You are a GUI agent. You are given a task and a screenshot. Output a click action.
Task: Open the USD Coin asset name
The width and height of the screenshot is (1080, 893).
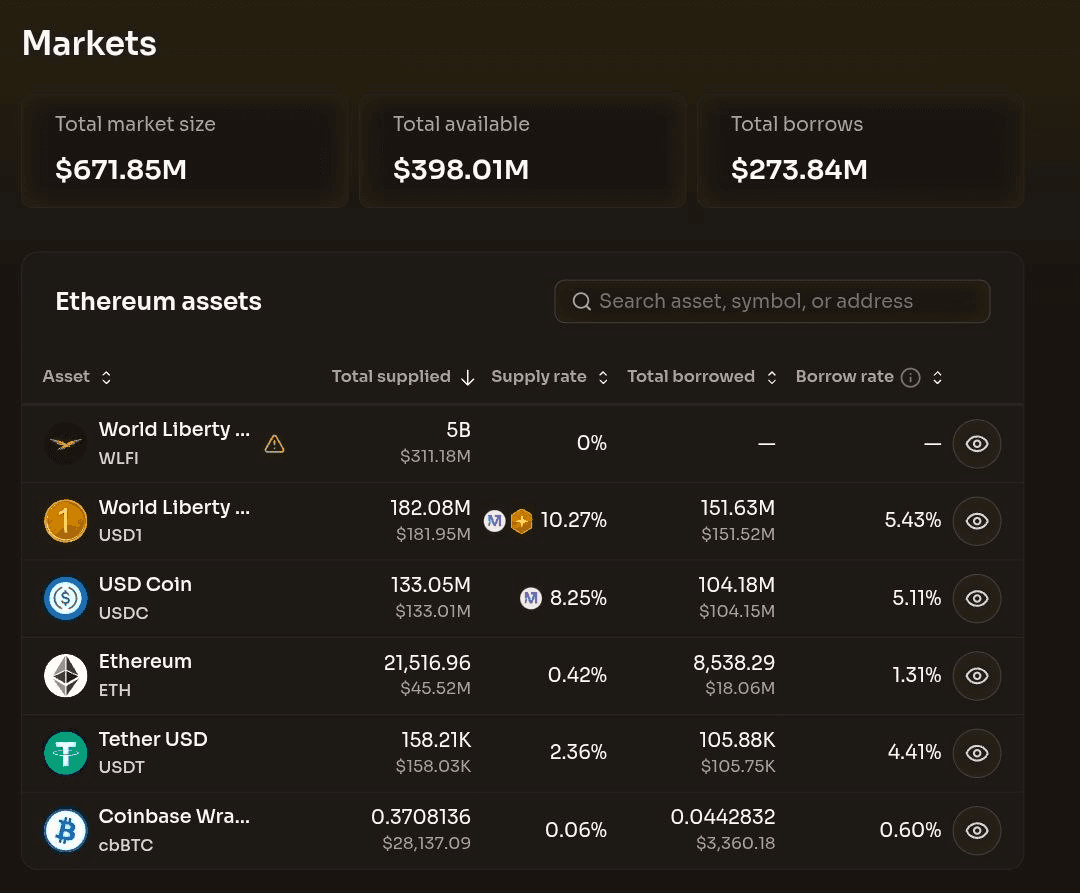click(145, 584)
